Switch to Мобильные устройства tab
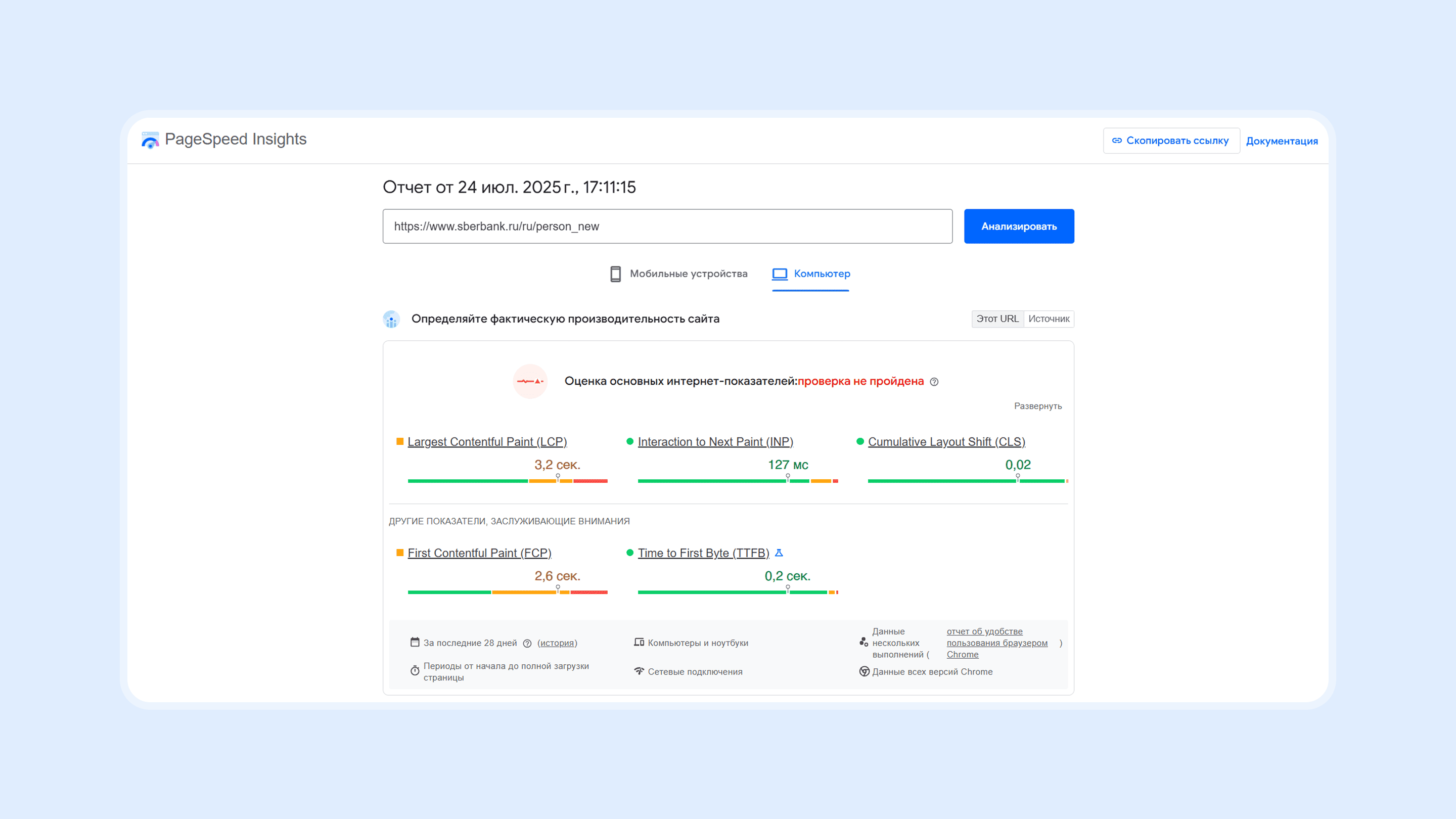The image size is (1456, 819). coord(679,274)
